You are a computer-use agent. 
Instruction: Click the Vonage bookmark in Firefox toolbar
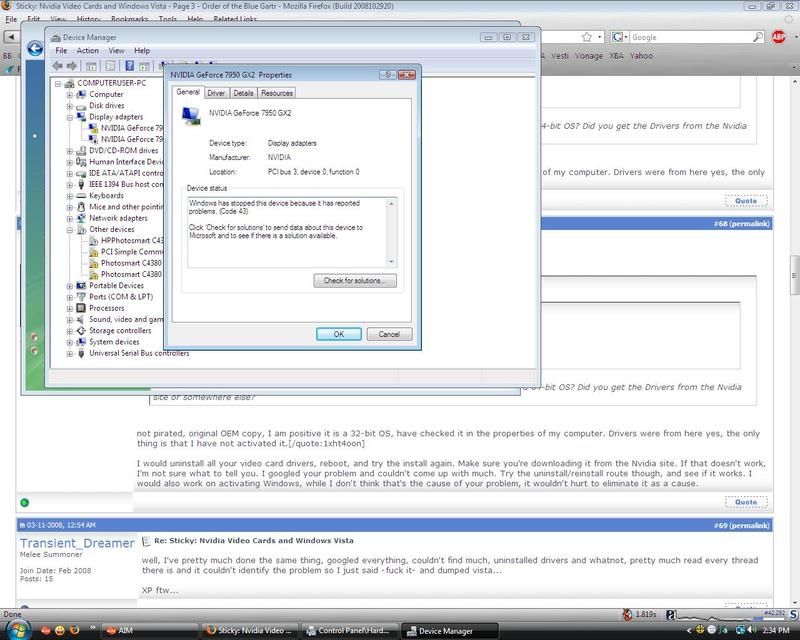coord(589,56)
